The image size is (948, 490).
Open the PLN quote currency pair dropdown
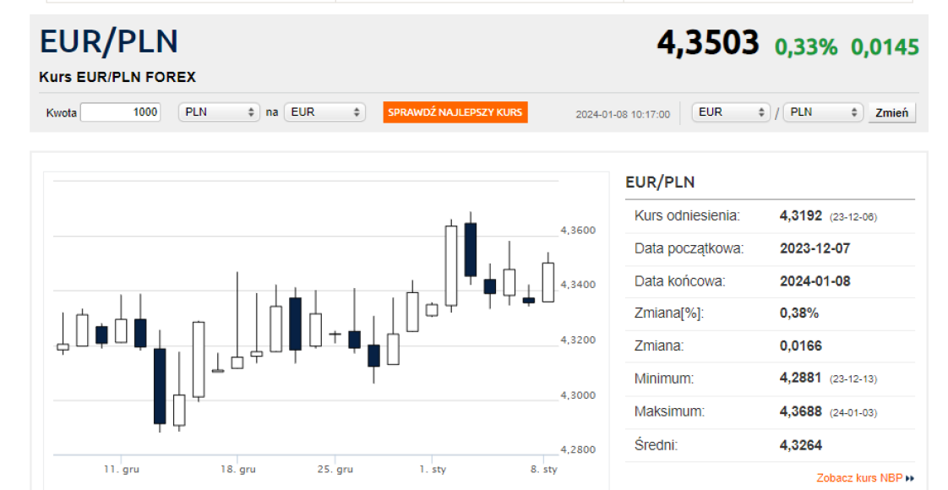[823, 113]
